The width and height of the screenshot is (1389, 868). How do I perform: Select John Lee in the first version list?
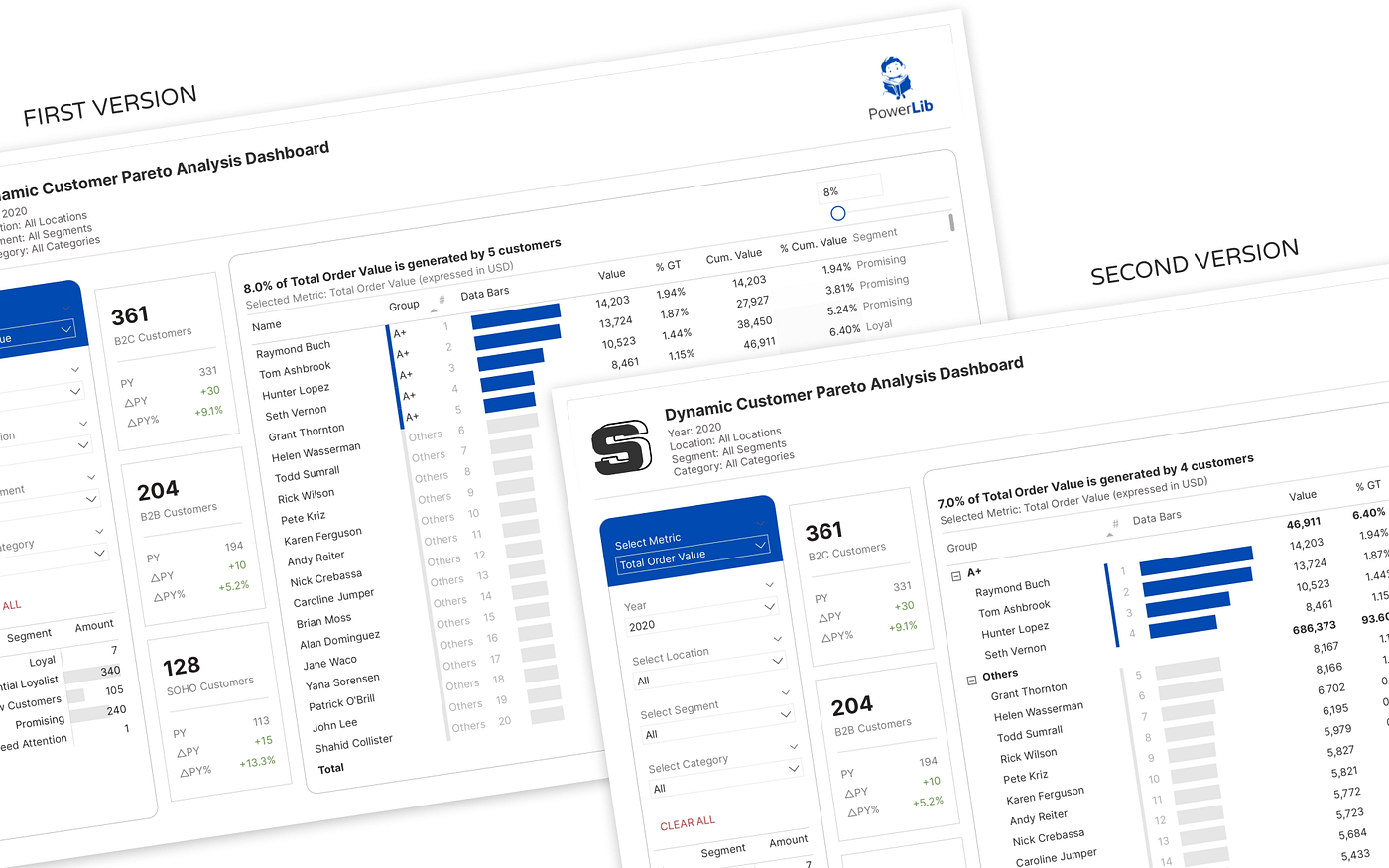[334, 725]
